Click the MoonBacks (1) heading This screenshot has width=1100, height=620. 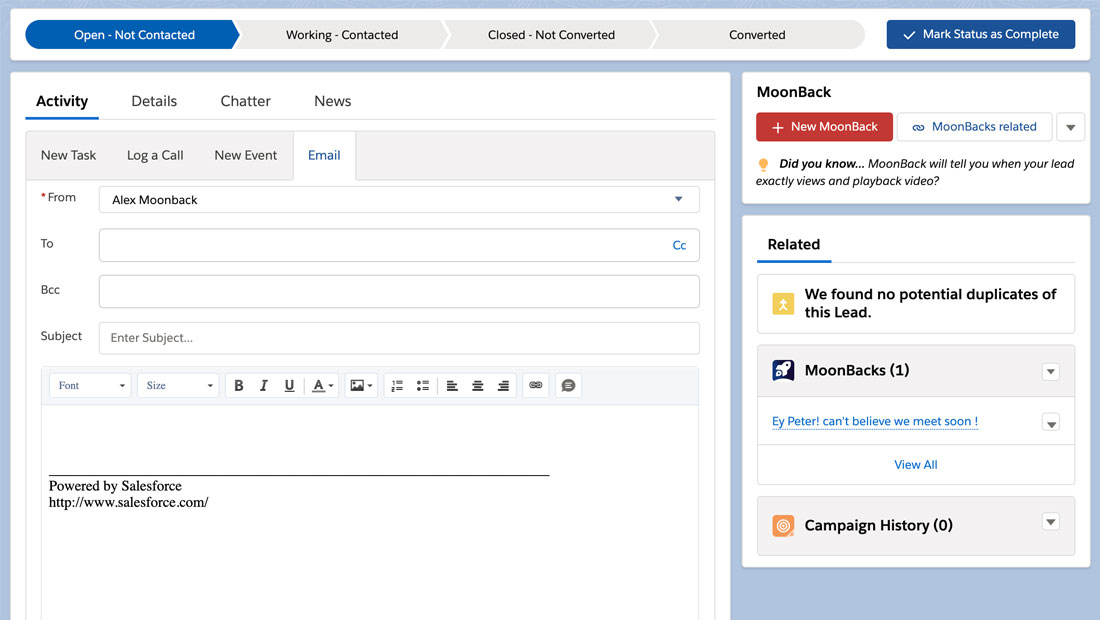point(857,370)
